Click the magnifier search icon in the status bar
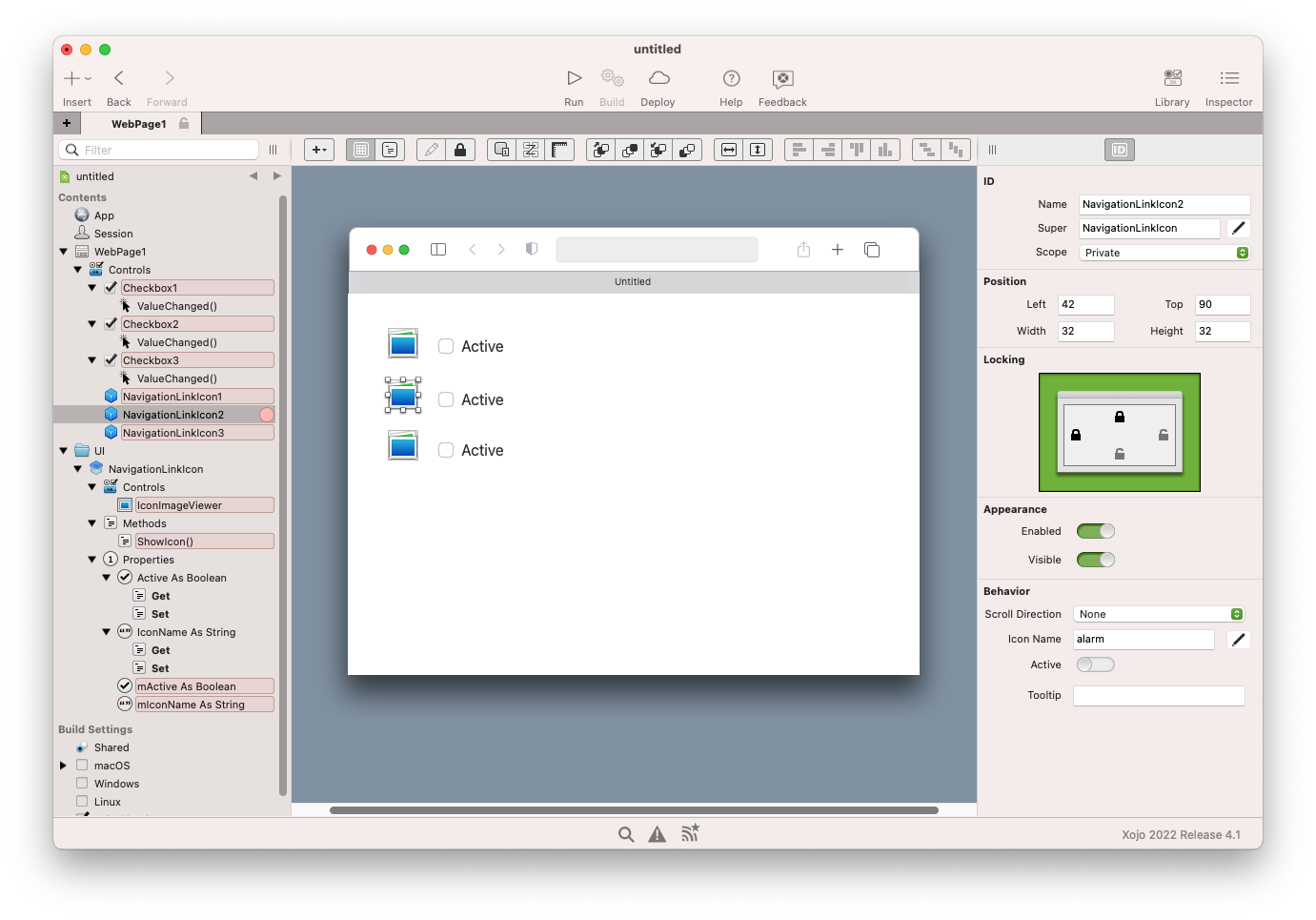1316x920 pixels. click(626, 833)
